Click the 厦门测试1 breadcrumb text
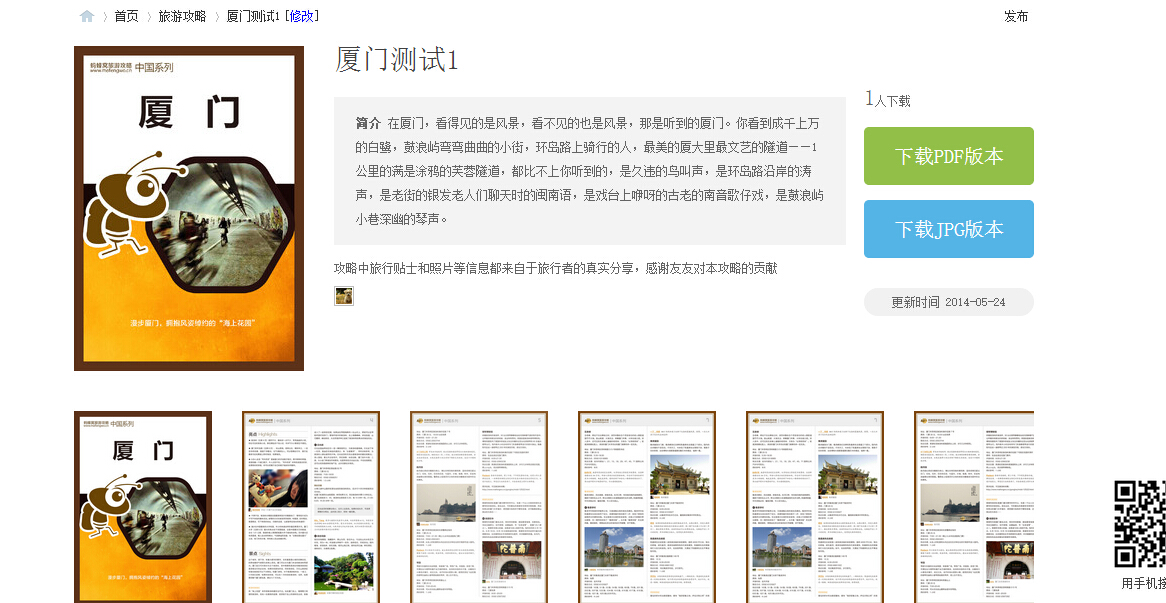Image resolution: width=1166 pixels, height=603 pixels. point(253,16)
